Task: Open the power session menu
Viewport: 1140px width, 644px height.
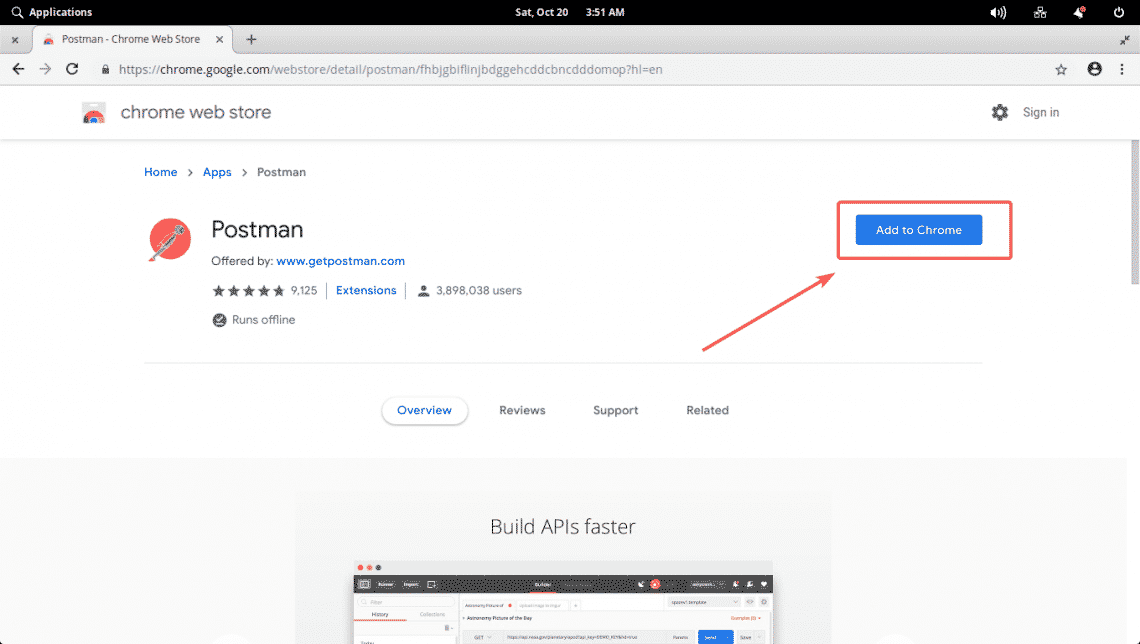Action: click(1119, 12)
